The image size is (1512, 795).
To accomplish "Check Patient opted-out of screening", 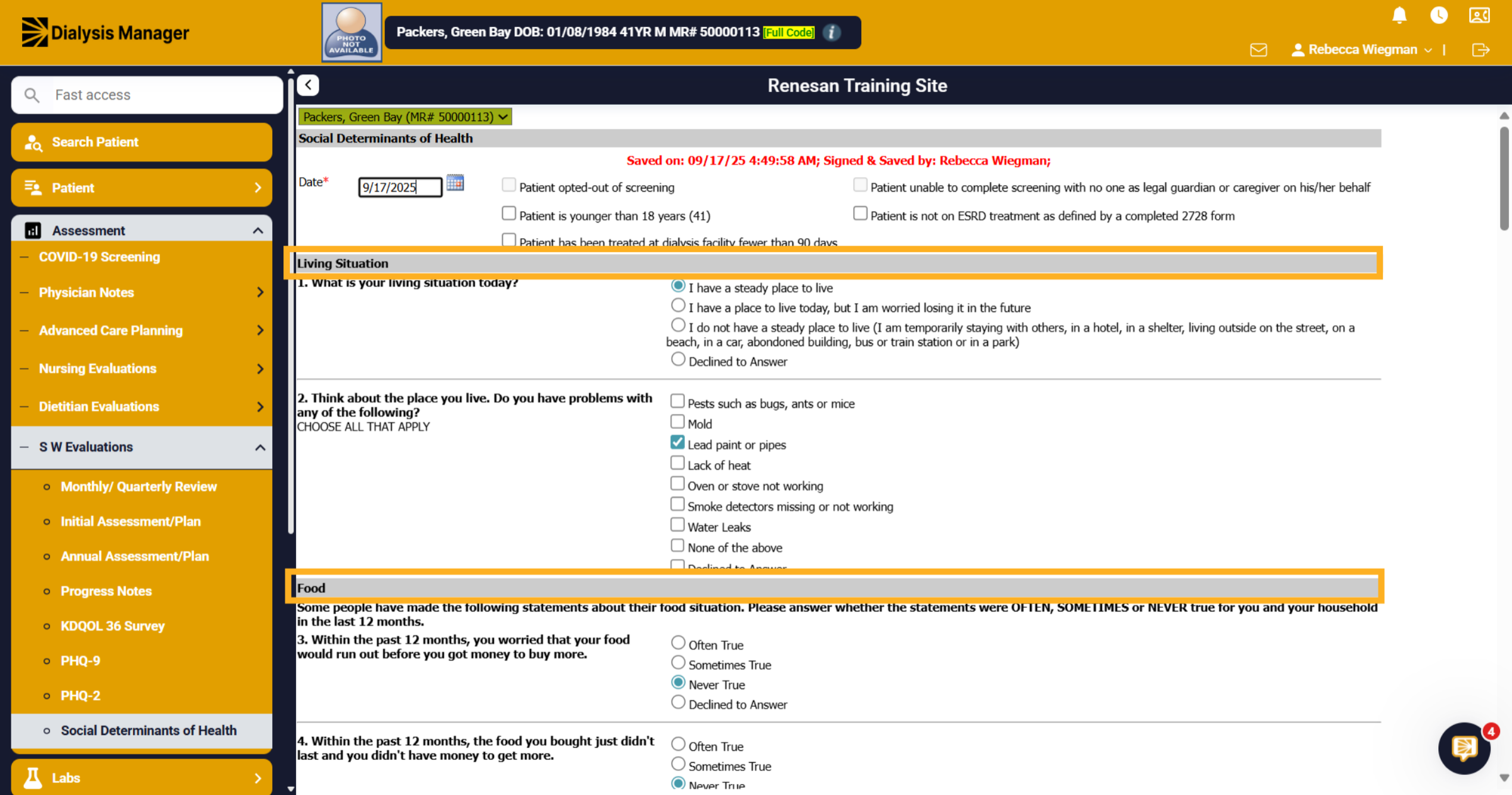I will click(508, 185).
